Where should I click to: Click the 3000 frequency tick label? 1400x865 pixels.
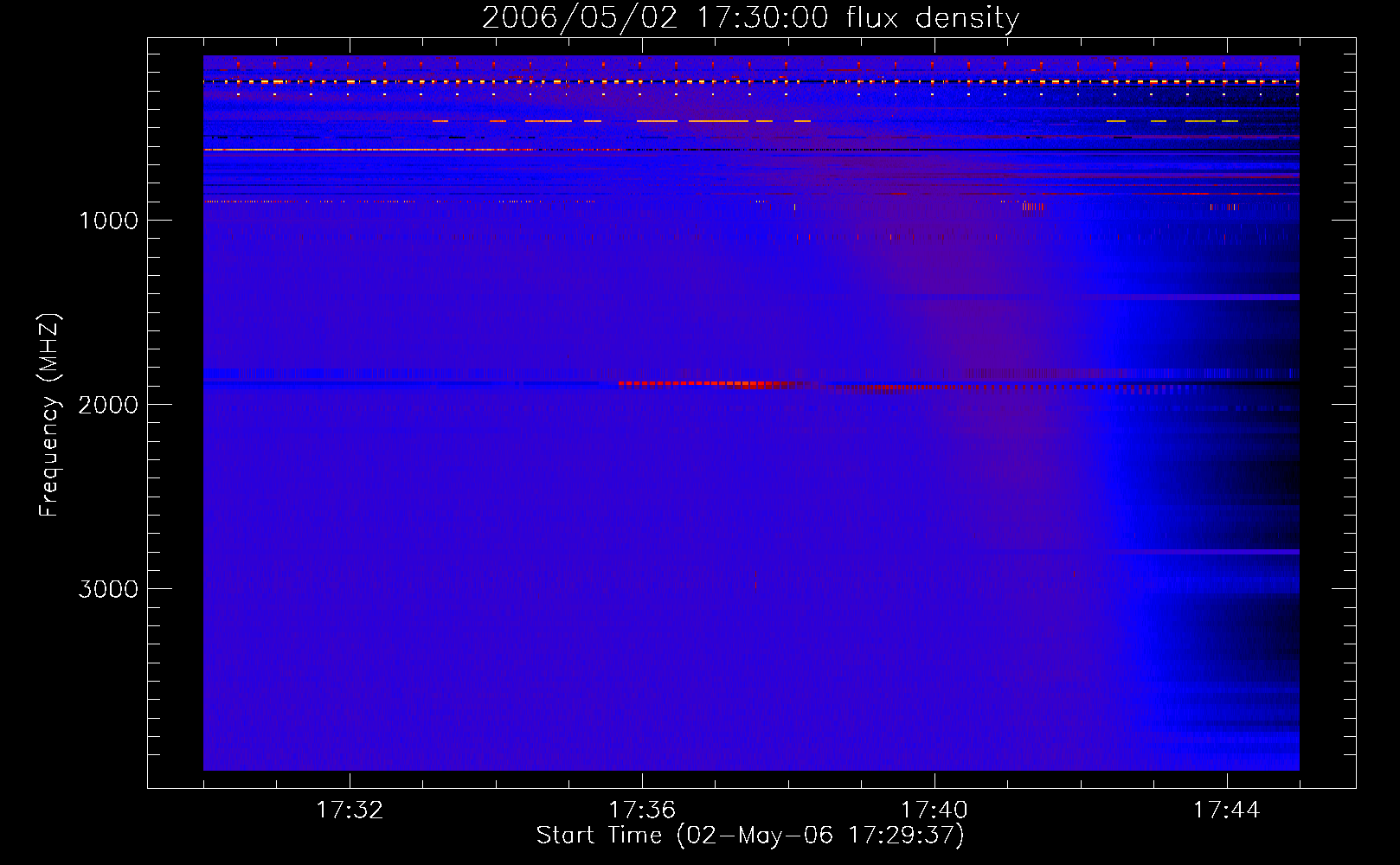108,589
